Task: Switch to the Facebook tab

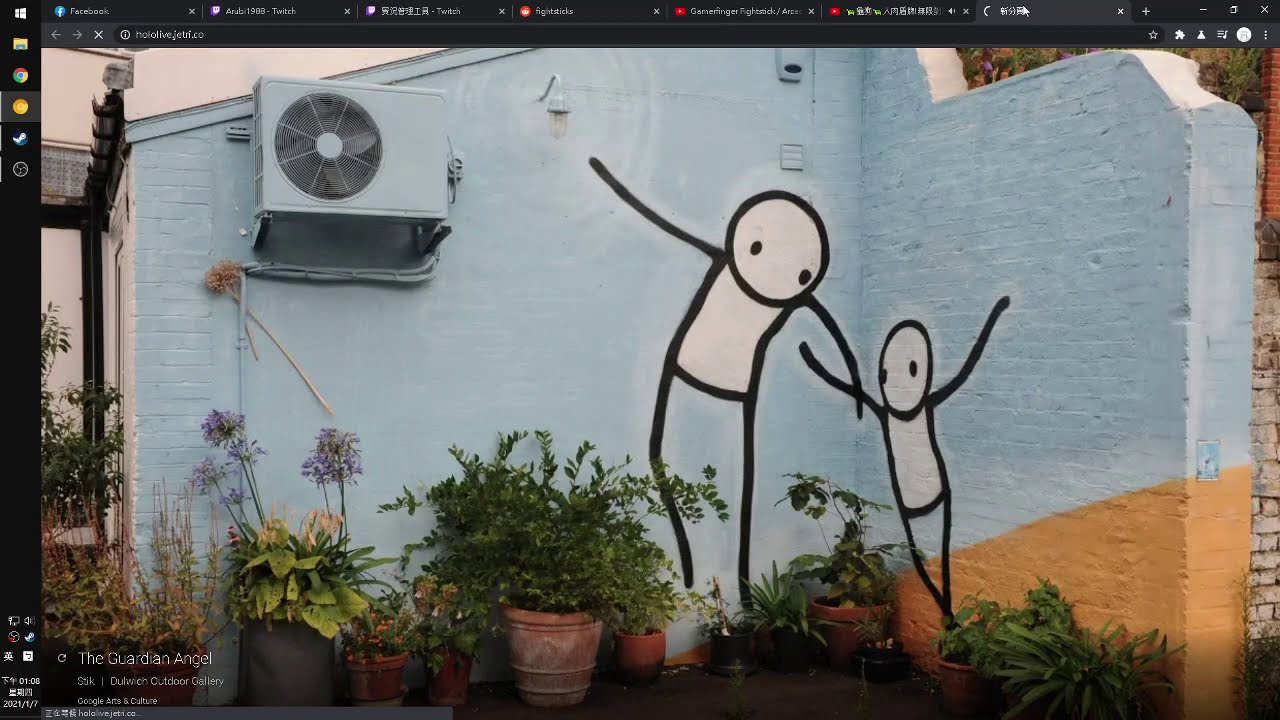Action: pos(124,11)
